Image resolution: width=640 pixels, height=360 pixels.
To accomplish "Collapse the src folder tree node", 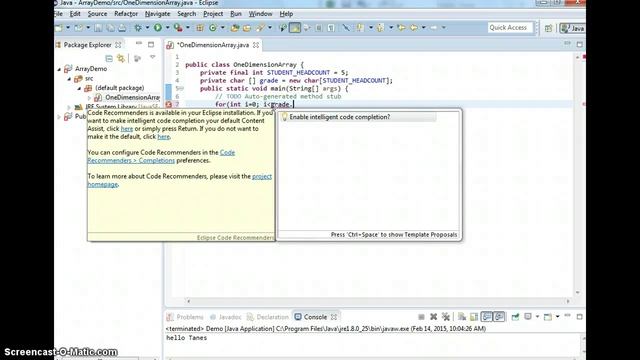I will coord(69,78).
